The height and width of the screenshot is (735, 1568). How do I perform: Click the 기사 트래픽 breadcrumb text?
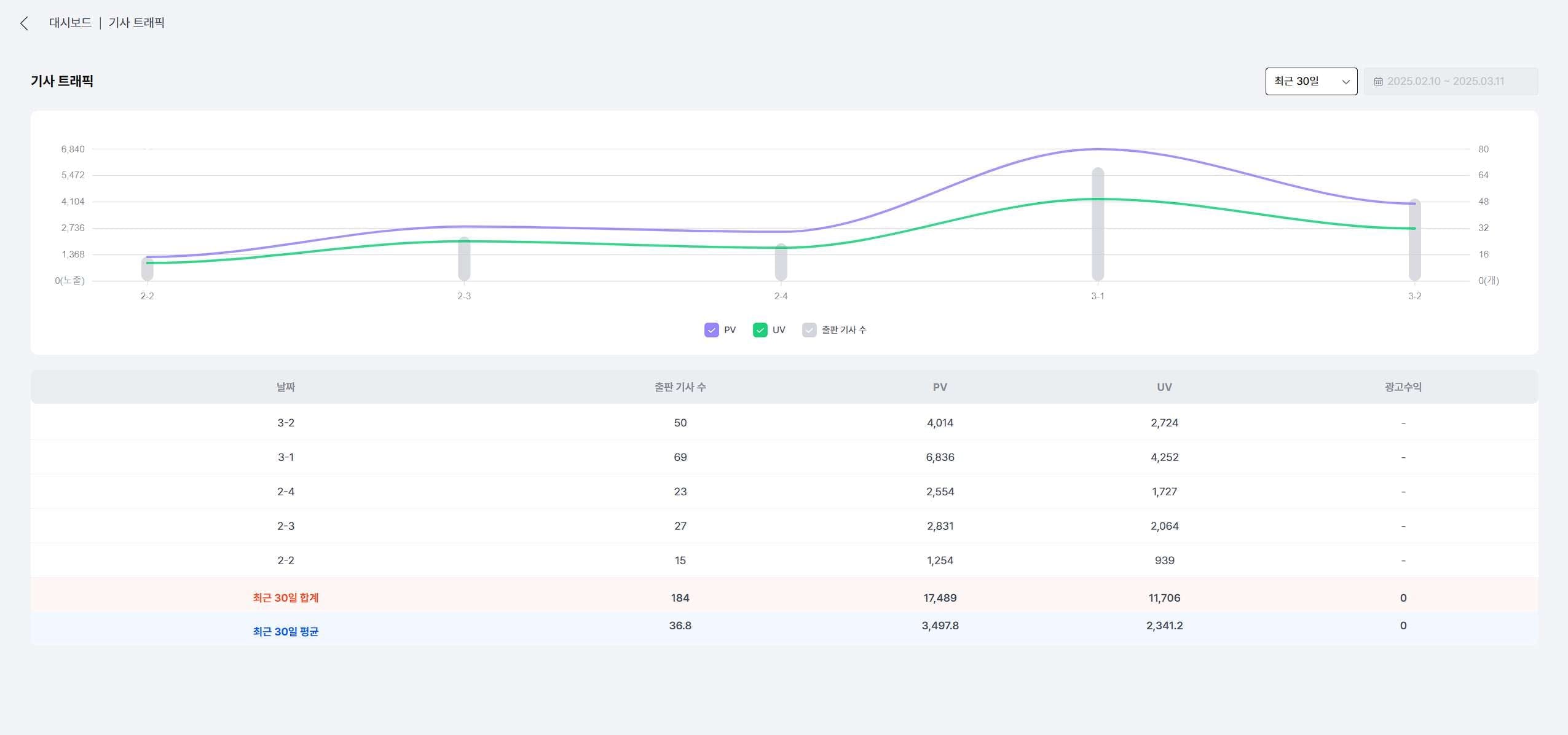pyautogui.click(x=136, y=23)
